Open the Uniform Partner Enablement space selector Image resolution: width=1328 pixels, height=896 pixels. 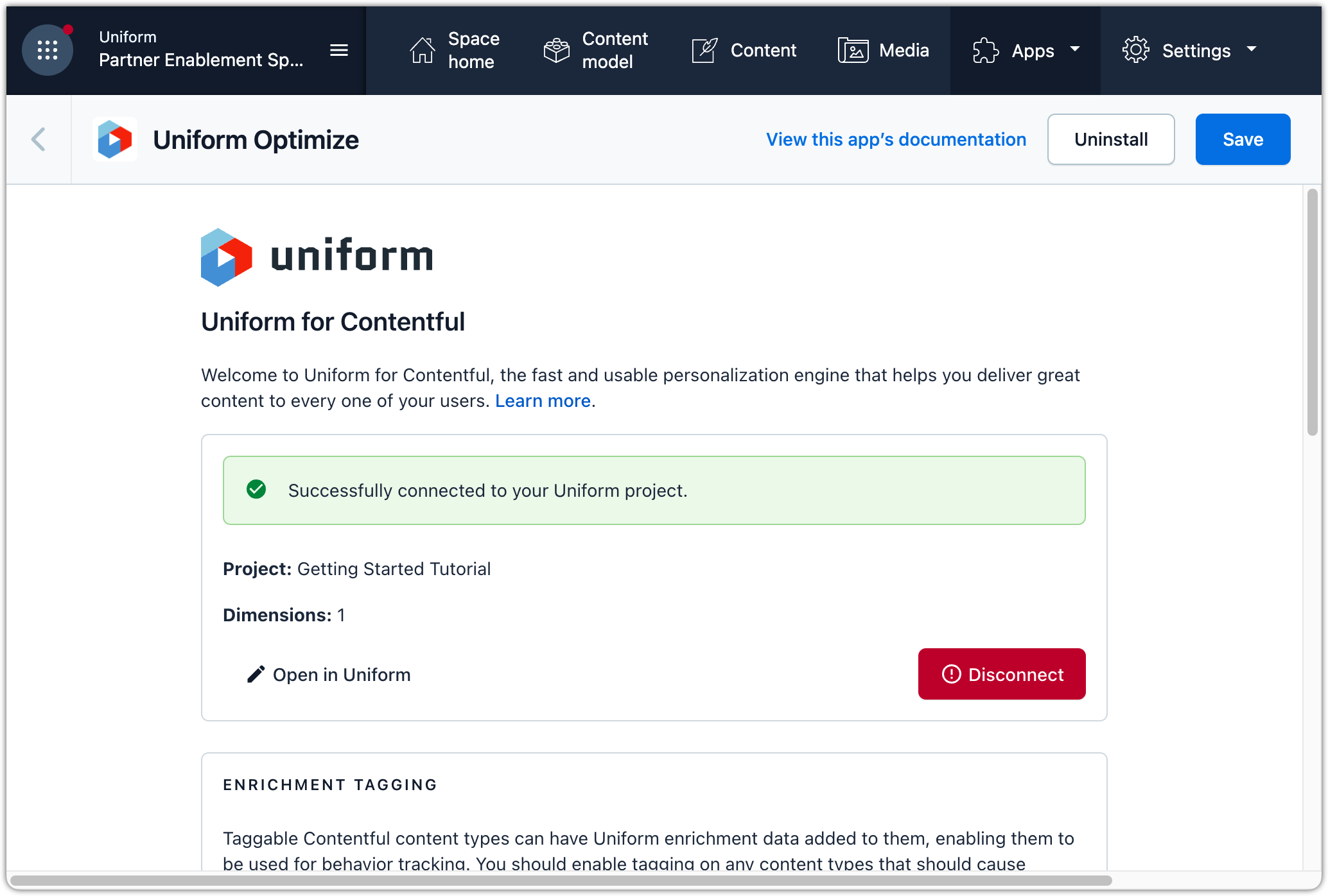tap(200, 50)
